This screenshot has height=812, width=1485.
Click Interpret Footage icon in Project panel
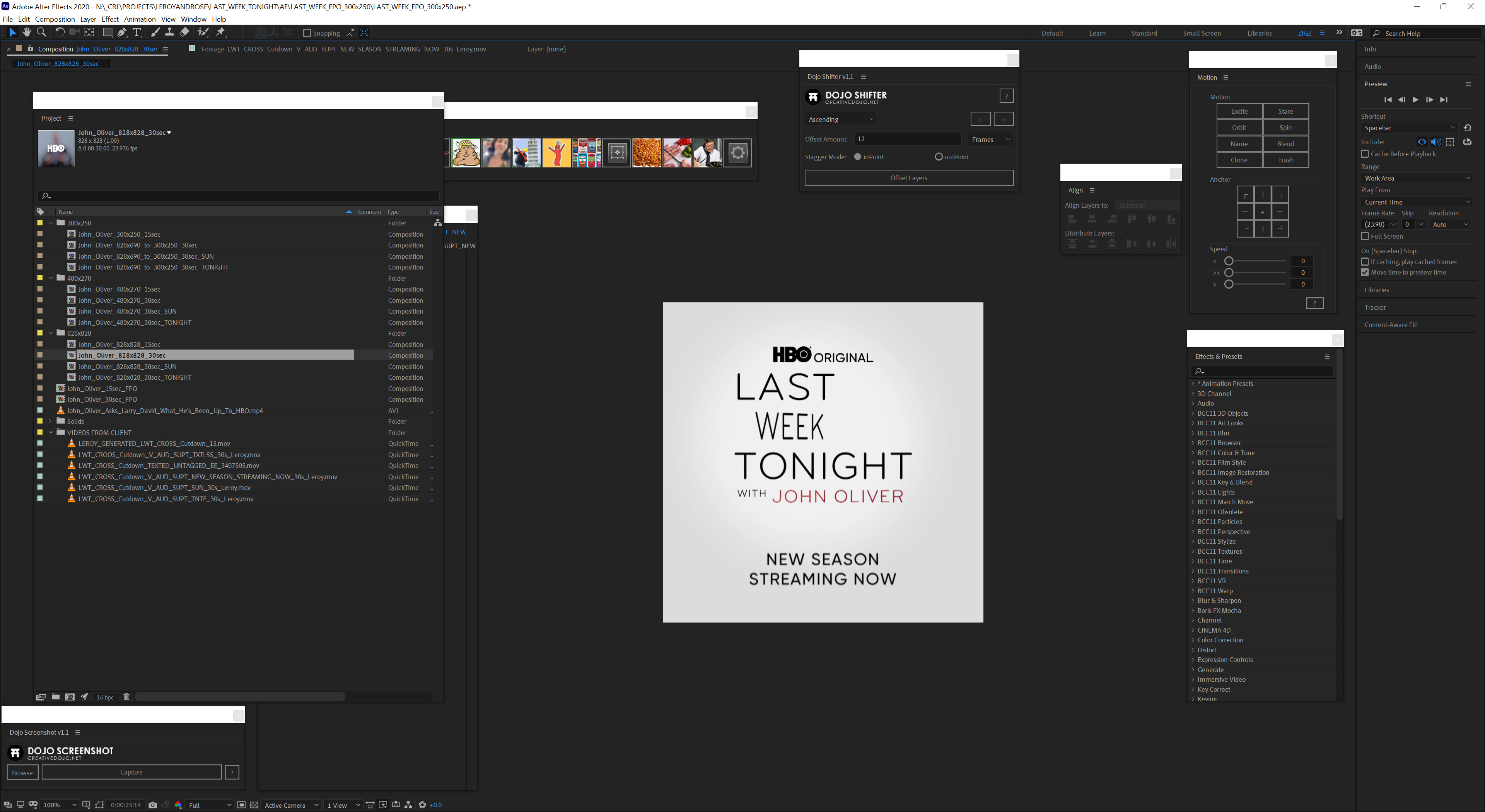(41, 697)
